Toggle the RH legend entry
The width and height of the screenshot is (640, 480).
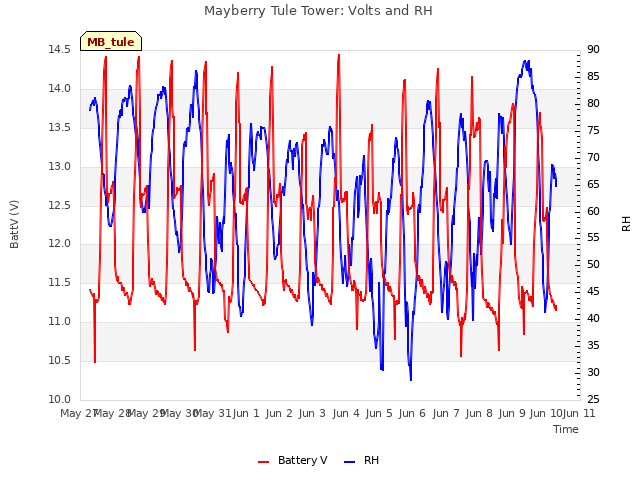362,460
